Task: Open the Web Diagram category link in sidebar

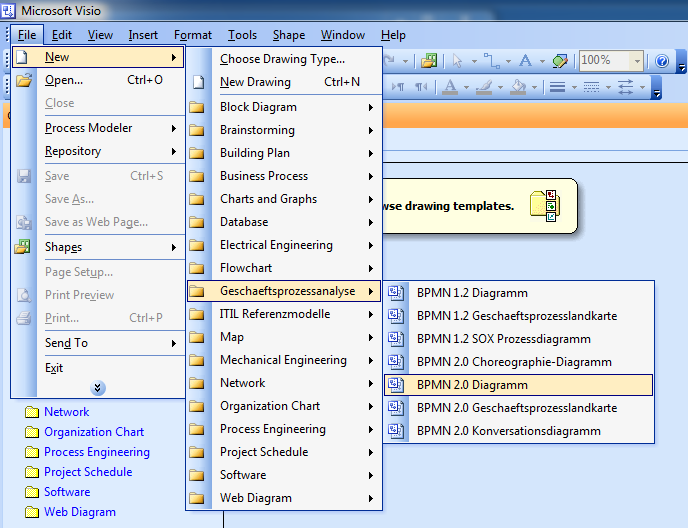Action: pos(80,512)
